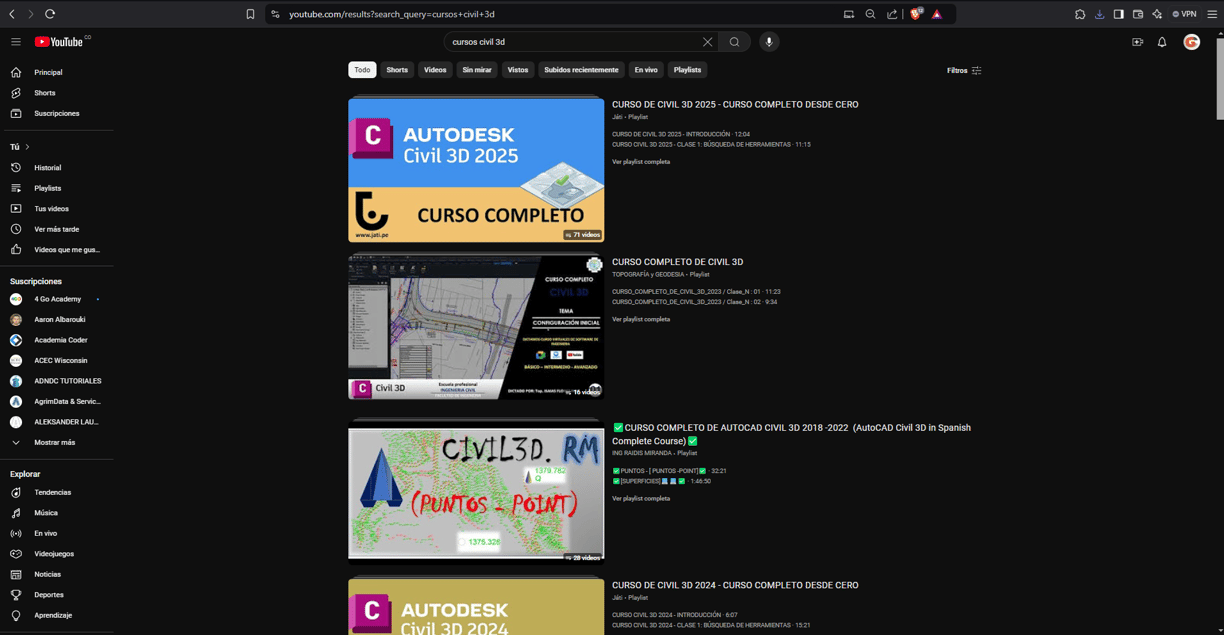1224x635 pixels.
Task: Click the address bar URL
Action: pos(392,14)
